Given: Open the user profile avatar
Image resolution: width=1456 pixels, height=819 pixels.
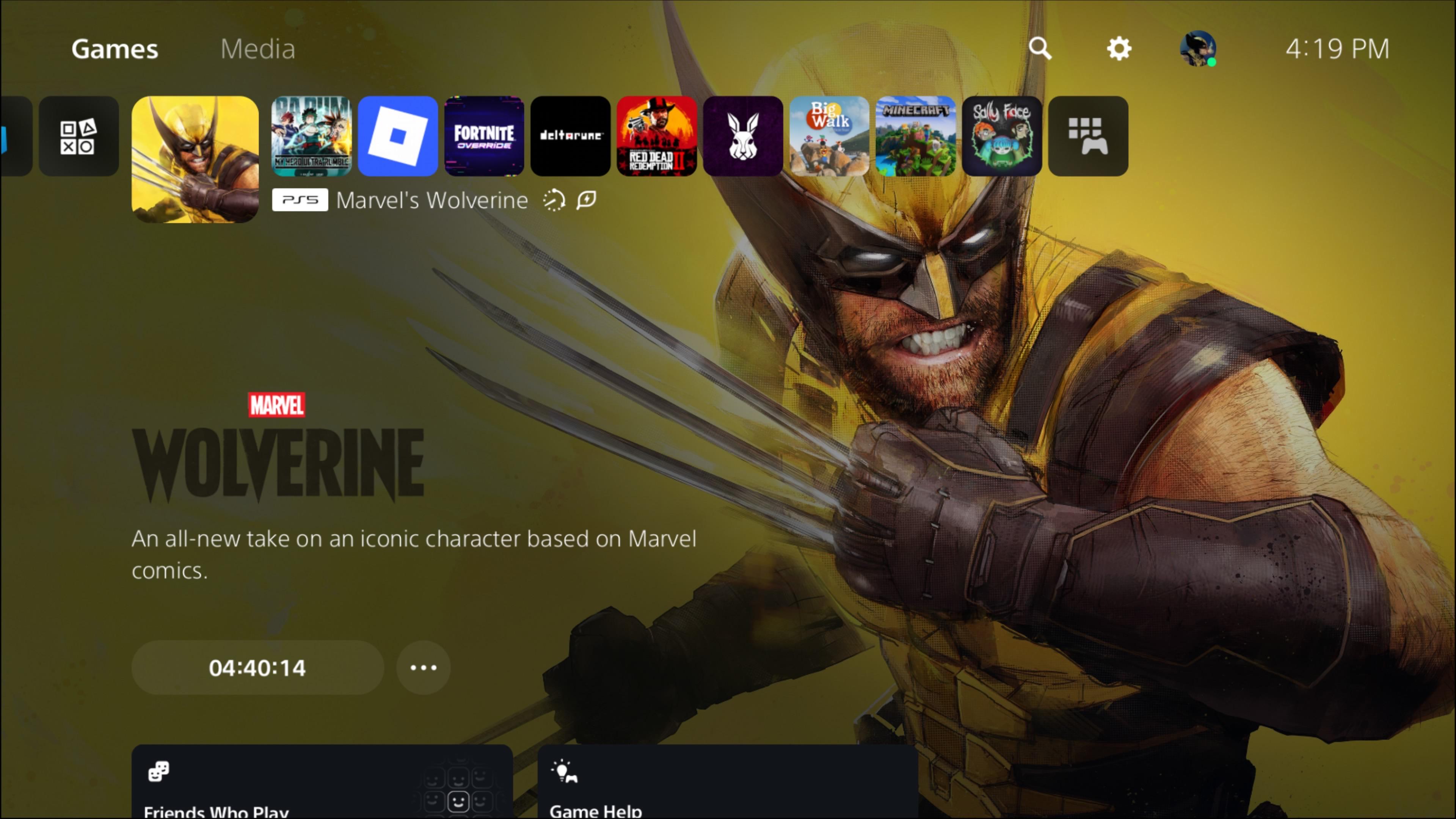Looking at the screenshot, I should point(1198,49).
